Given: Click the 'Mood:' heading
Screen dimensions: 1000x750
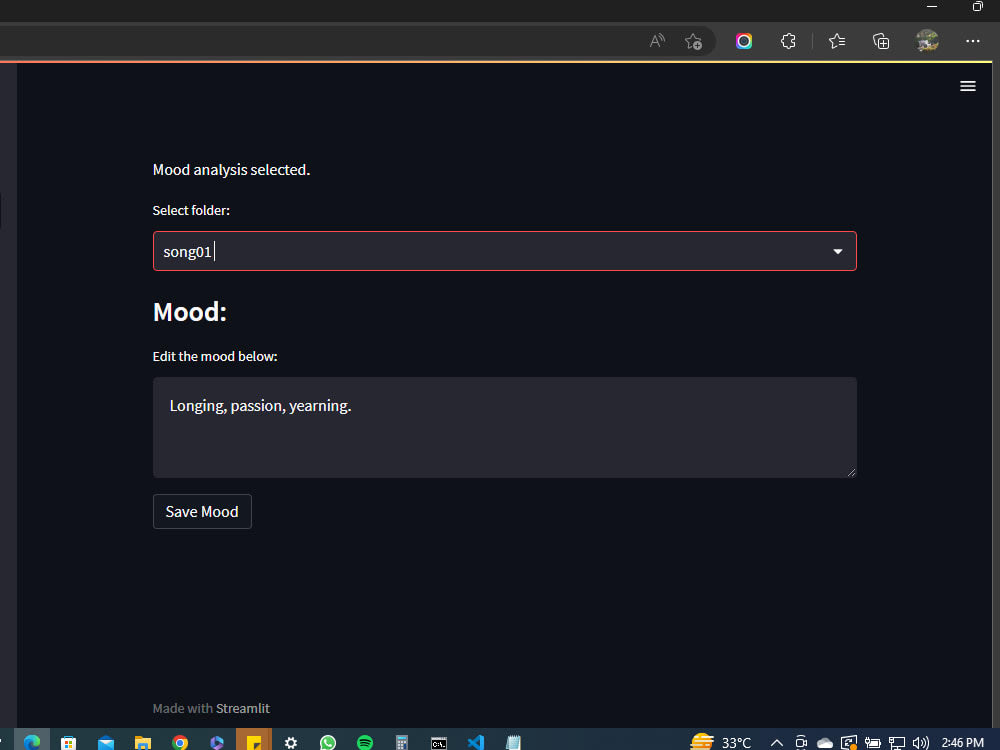Looking at the screenshot, I should [189, 312].
